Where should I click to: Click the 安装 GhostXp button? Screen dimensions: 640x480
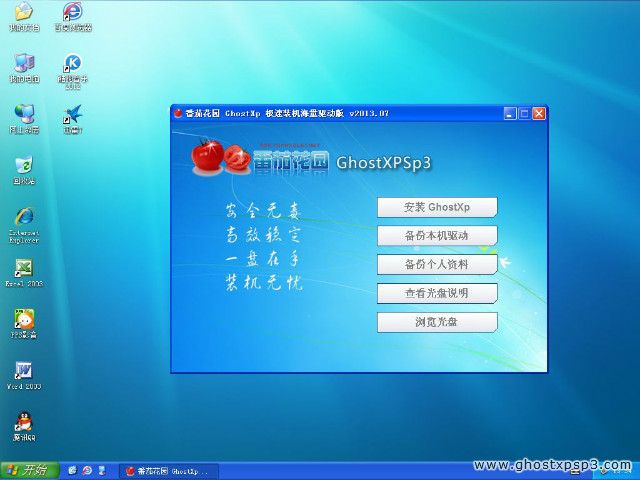tap(437, 207)
